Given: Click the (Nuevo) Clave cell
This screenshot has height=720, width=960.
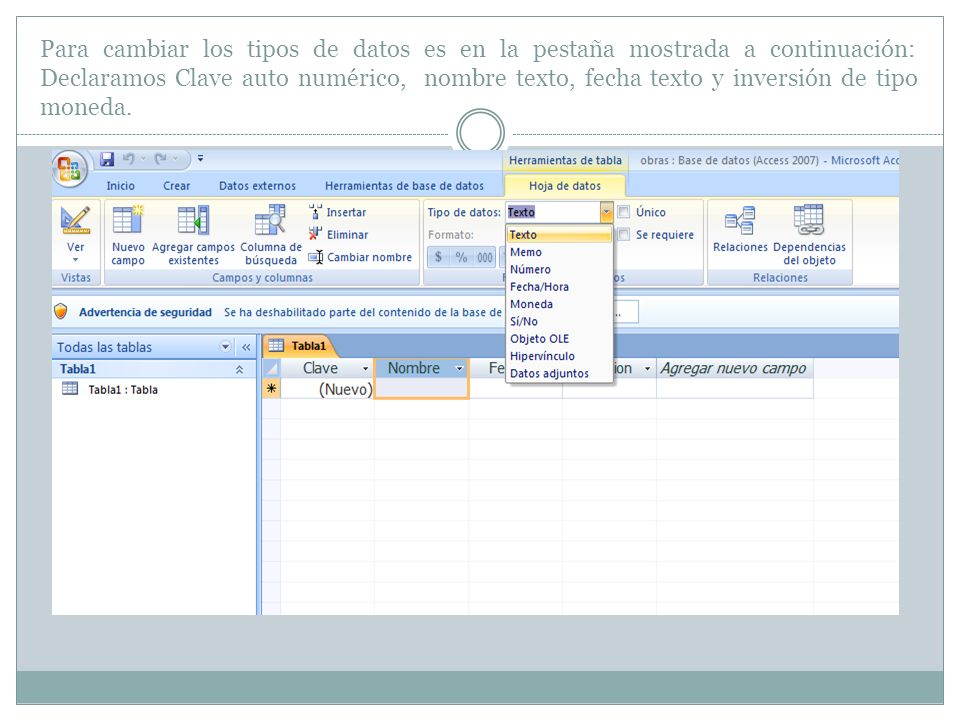Looking at the screenshot, I should [327, 389].
